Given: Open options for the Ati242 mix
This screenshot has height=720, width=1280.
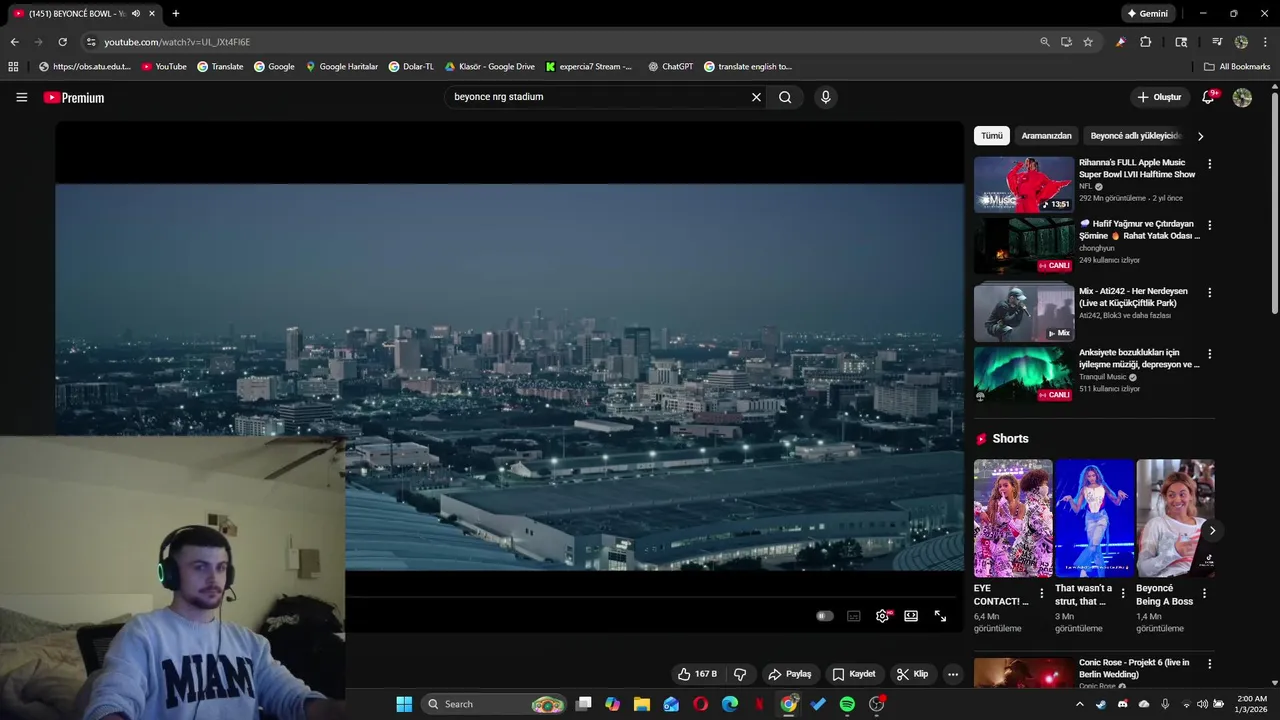Looking at the screenshot, I should [x=1209, y=292].
